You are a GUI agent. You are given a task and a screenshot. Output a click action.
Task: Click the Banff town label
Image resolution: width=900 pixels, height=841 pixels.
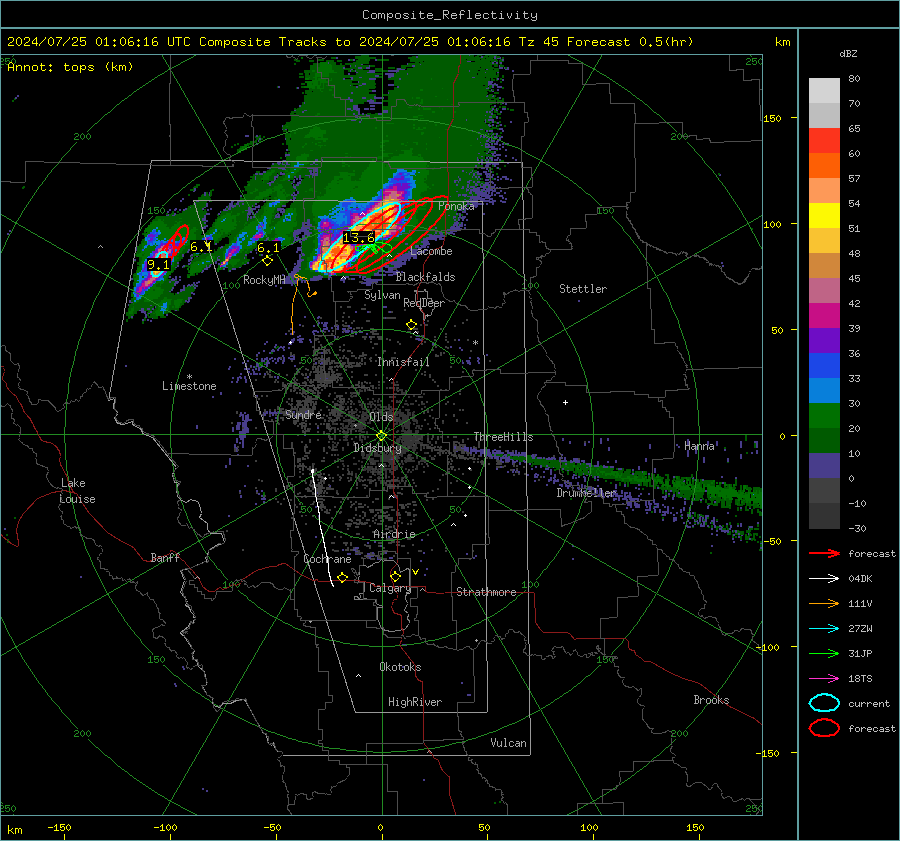pos(165,558)
